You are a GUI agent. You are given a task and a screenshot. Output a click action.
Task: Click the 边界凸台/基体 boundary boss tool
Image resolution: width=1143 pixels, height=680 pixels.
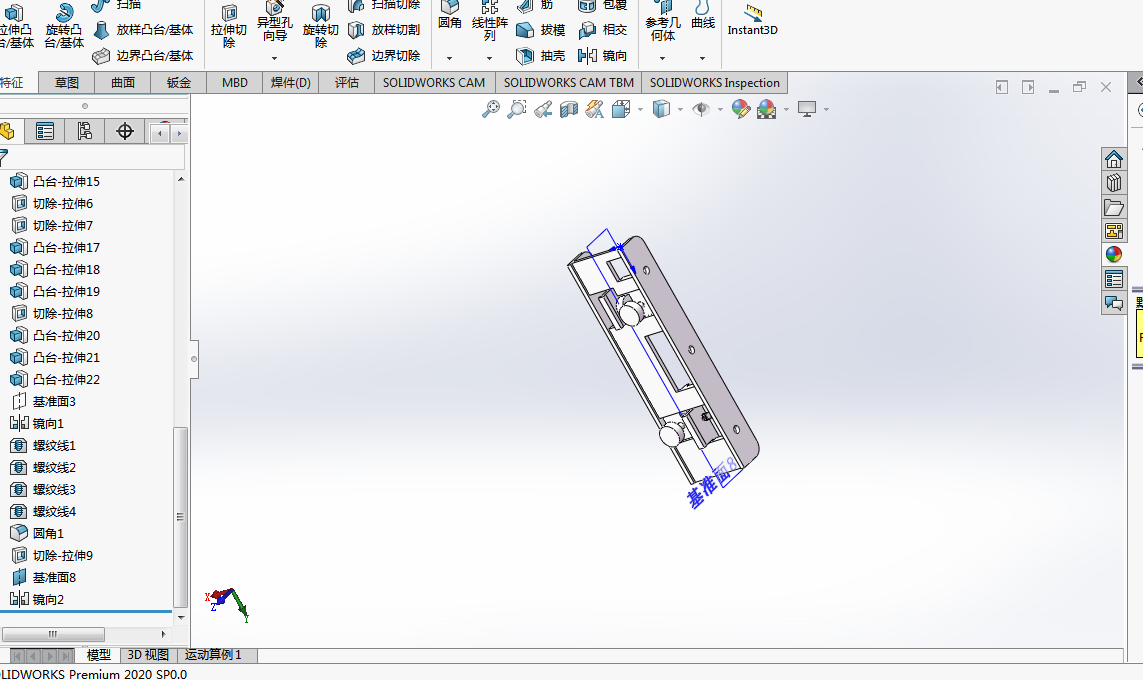pos(144,55)
